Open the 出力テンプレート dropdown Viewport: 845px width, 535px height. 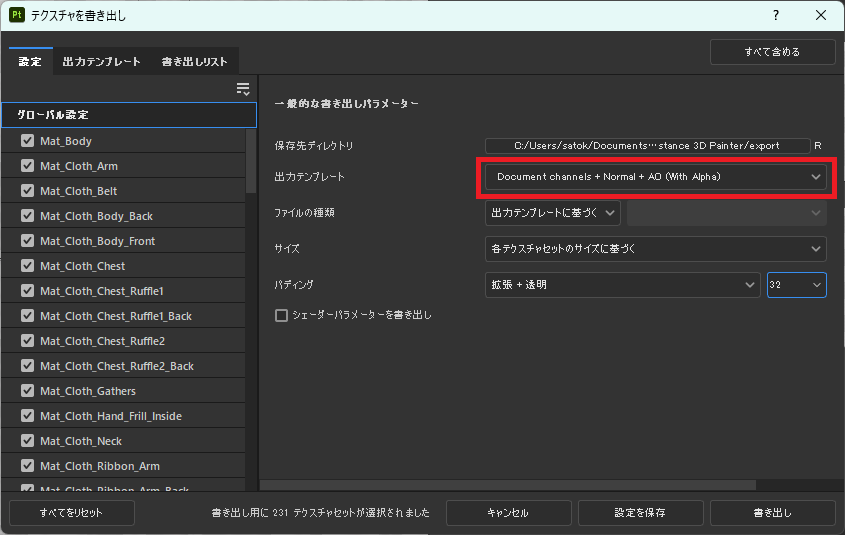coord(655,177)
